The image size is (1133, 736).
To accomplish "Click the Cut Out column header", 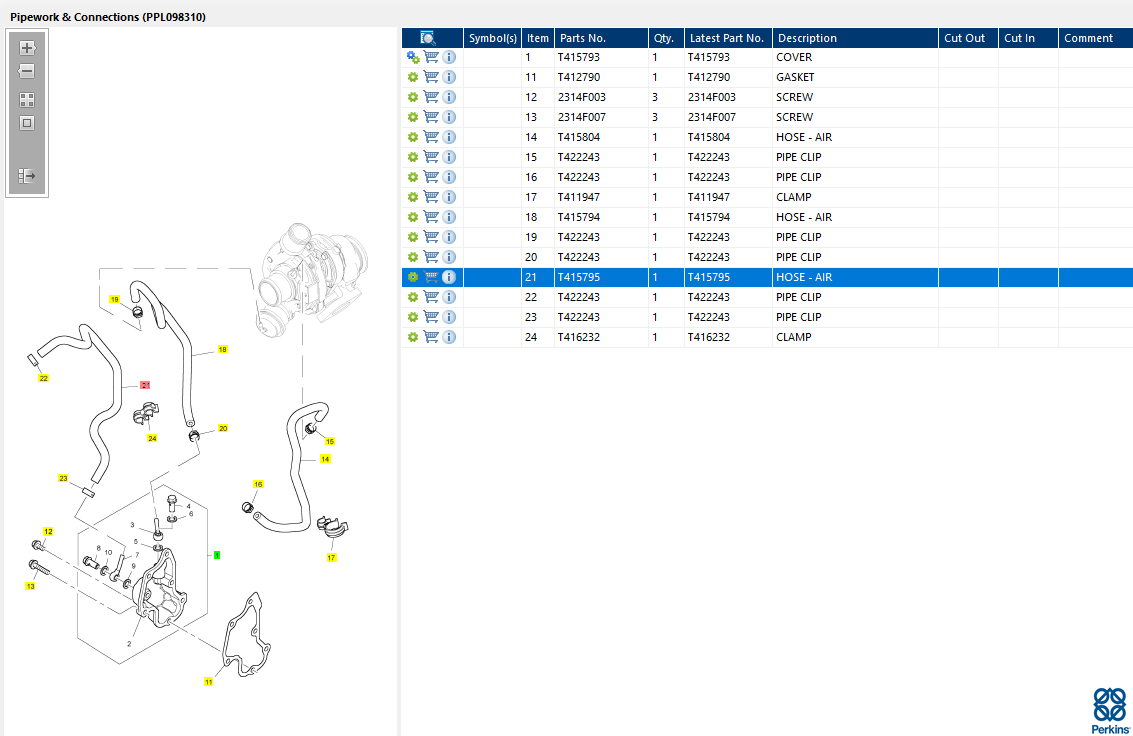I will point(968,38).
